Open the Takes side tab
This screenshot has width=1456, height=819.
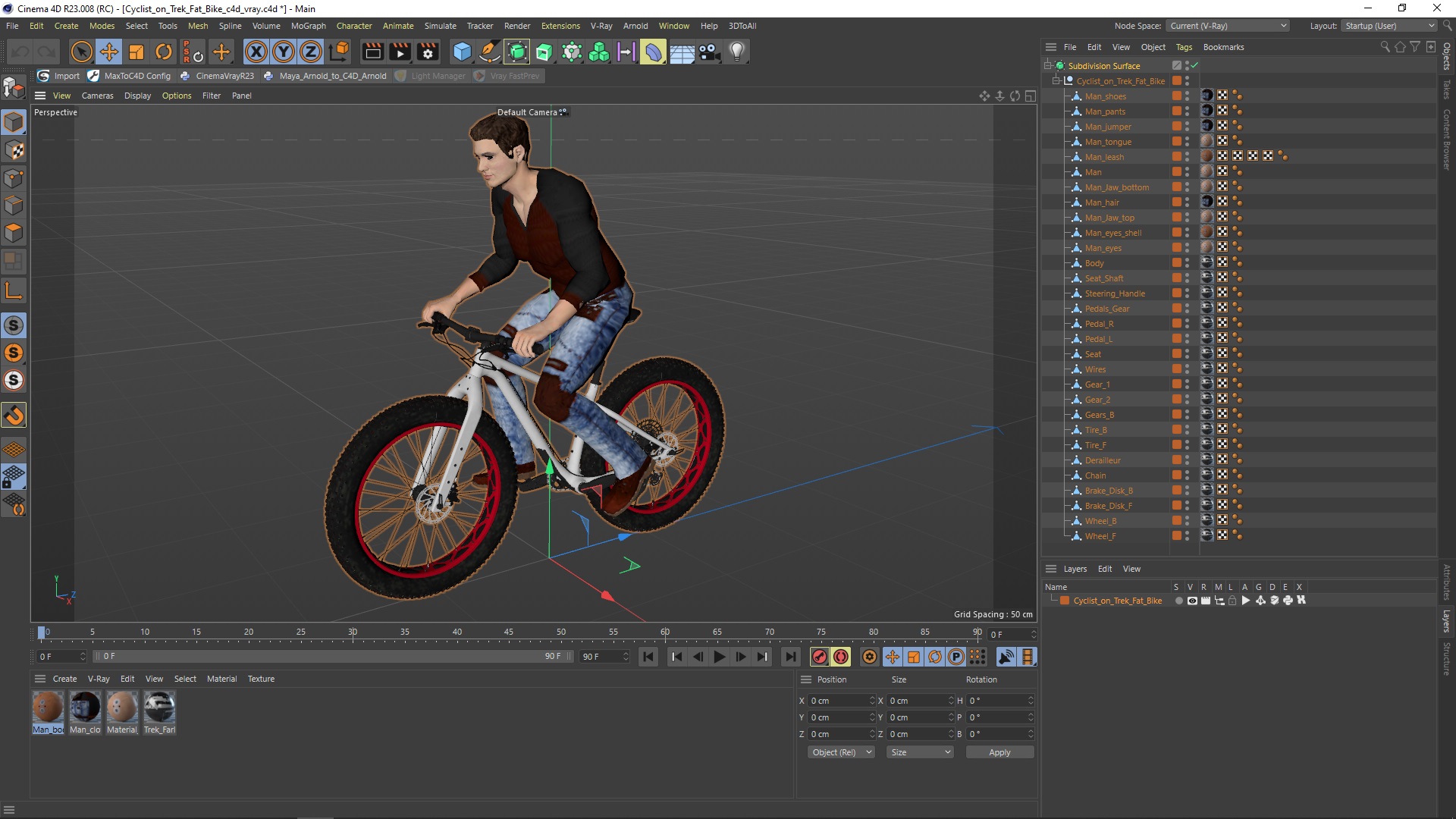click(1447, 89)
